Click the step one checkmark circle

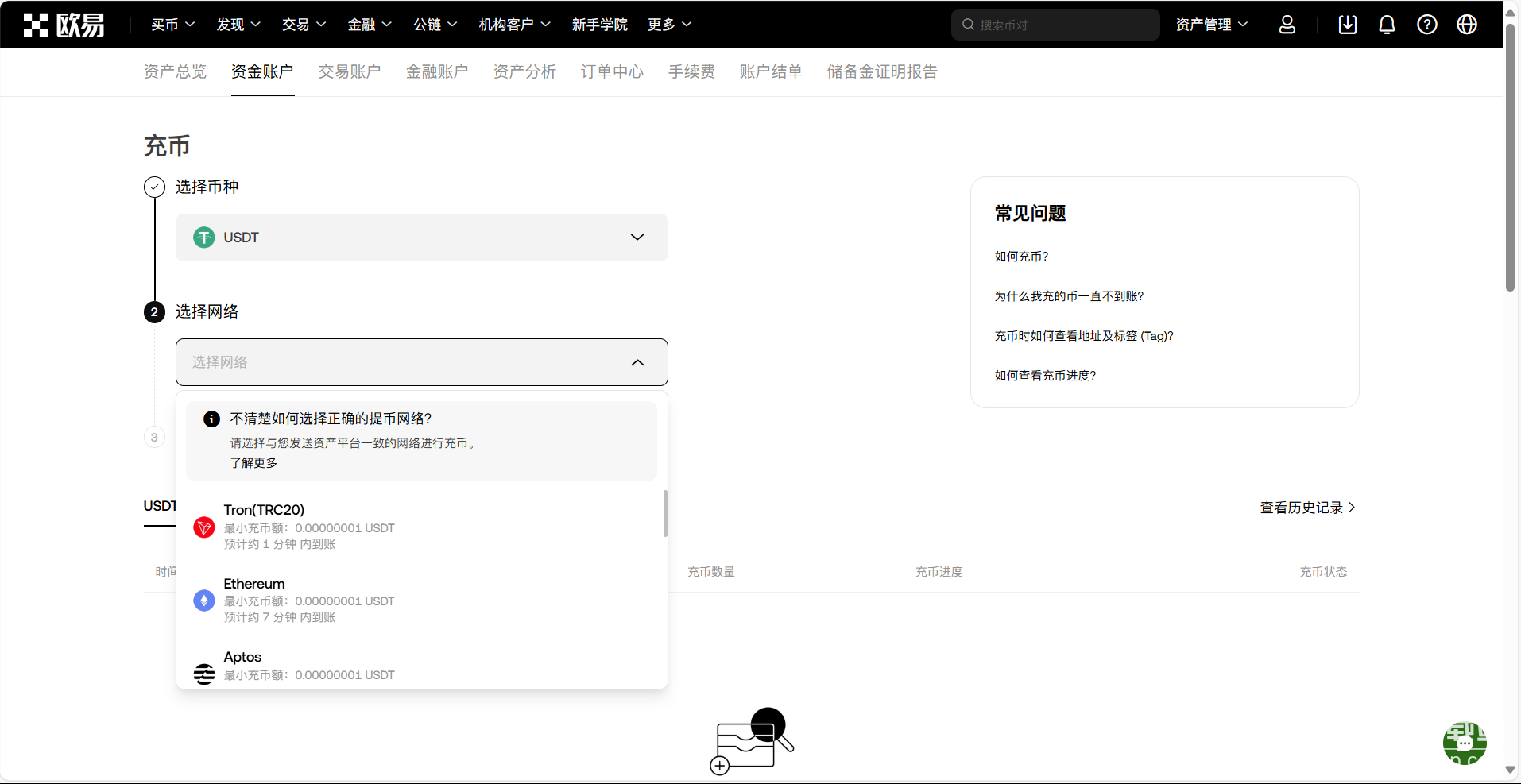pyautogui.click(x=154, y=187)
